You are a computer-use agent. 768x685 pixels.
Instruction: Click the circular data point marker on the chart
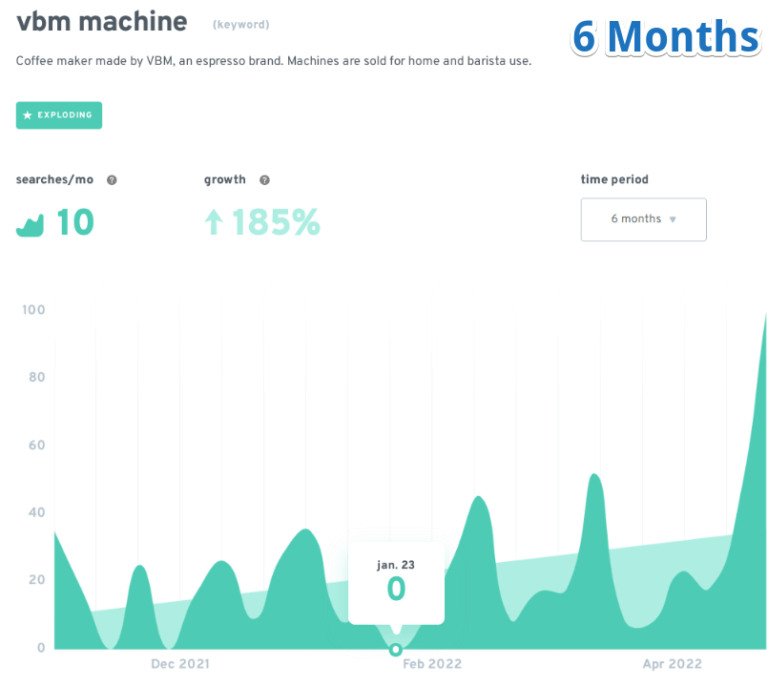[x=396, y=649]
